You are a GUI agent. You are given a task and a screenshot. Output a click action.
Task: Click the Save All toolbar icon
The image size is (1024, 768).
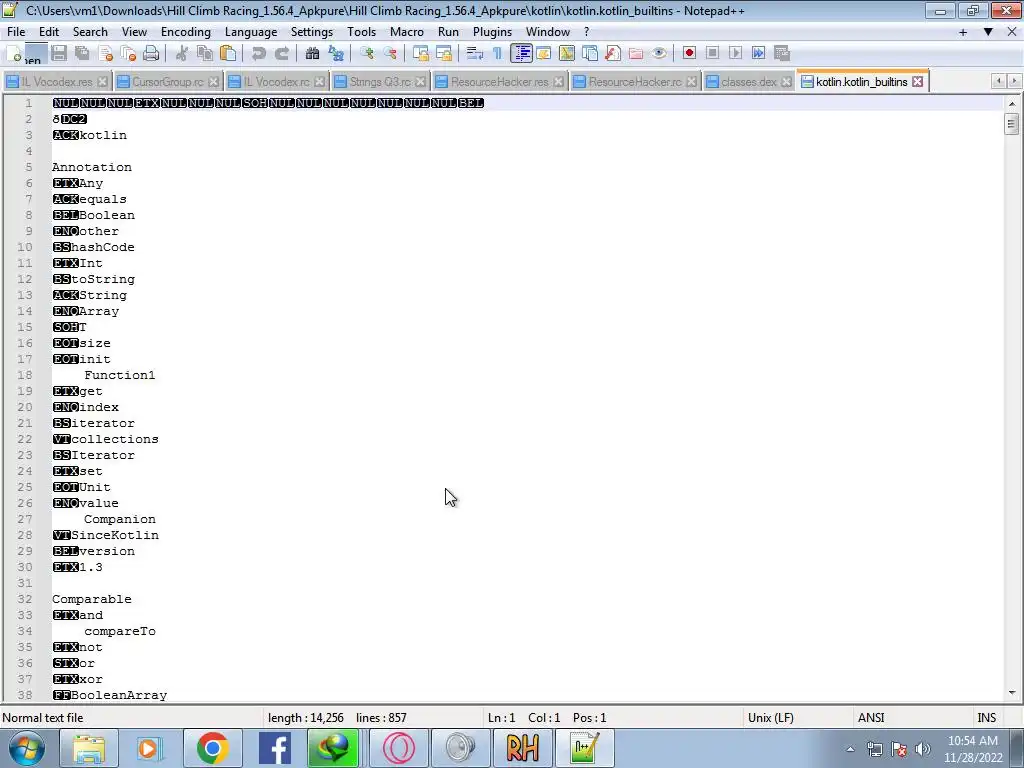pos(82,54)
